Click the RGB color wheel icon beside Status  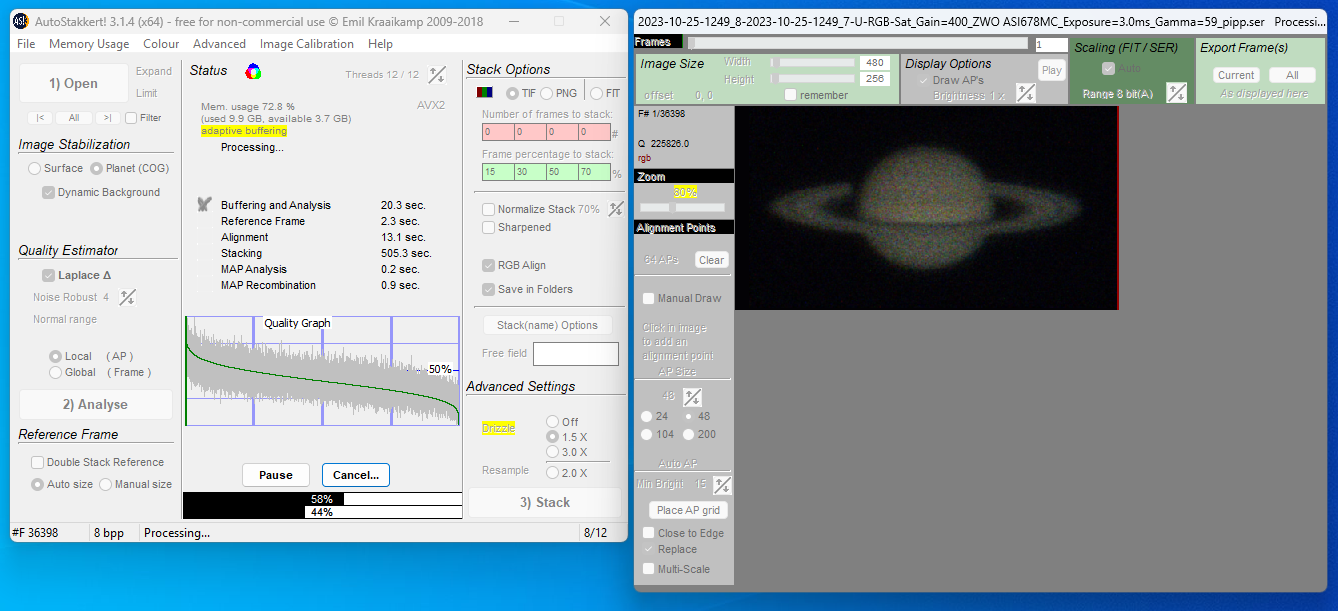[x=254, y=71]
